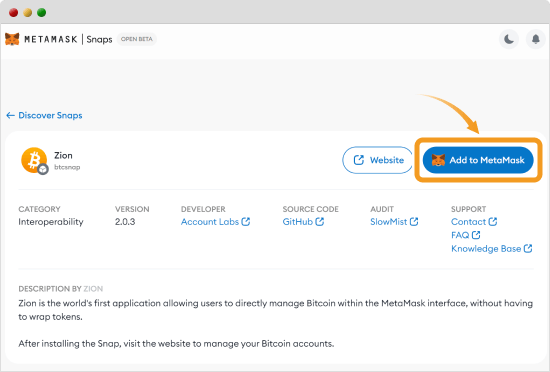
Task: Click version number 2.0.3
Action: coord(125,222)
